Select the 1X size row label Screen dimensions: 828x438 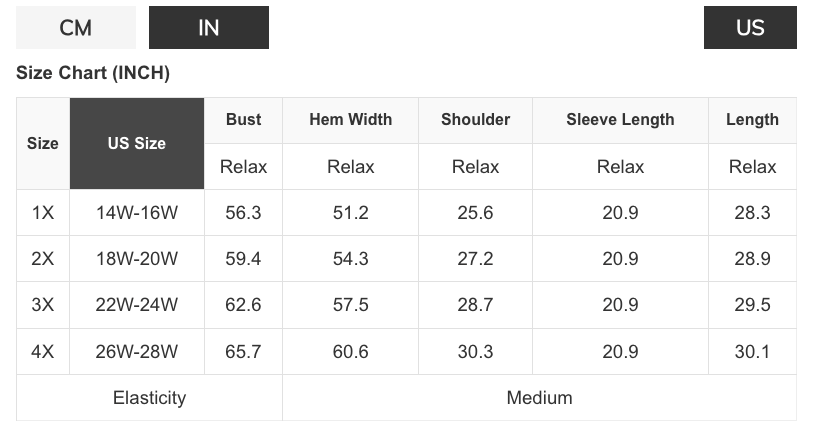43,212
